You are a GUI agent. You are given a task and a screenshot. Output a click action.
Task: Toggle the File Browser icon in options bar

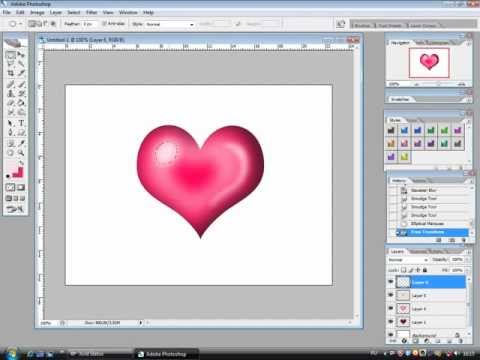(x=340, y=24)
